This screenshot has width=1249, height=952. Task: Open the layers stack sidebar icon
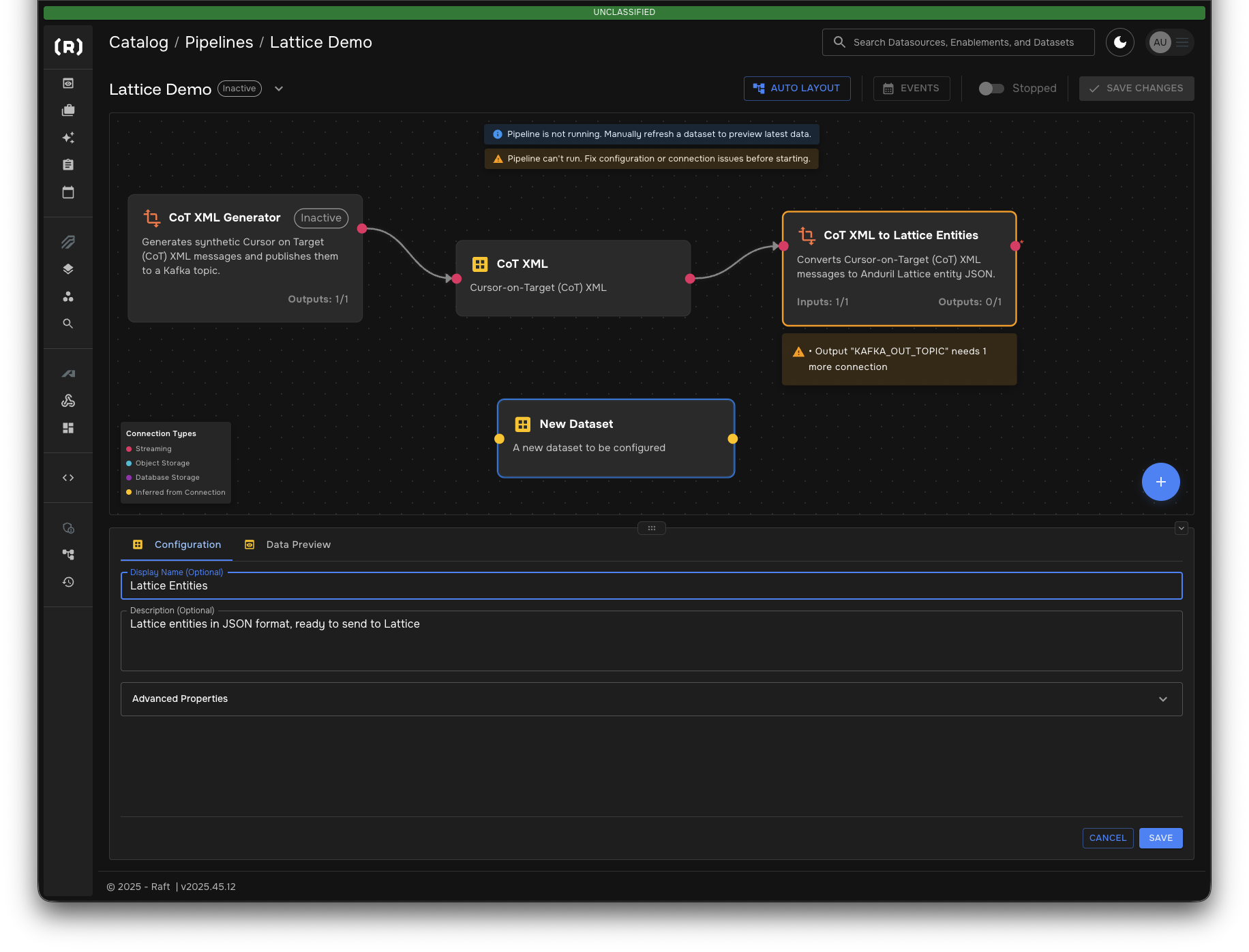(x=68, y=269)
